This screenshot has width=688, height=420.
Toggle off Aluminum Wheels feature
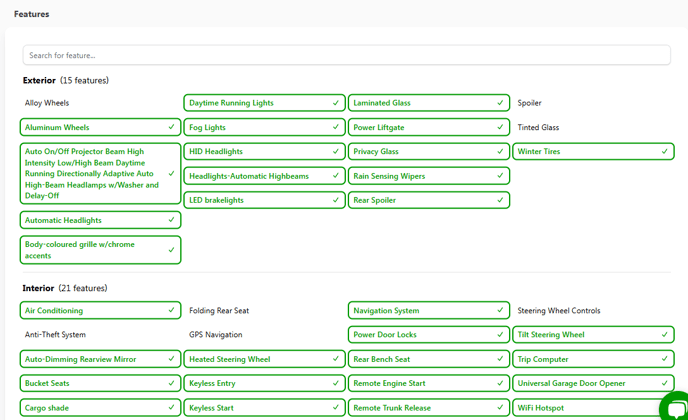[100, 127]
